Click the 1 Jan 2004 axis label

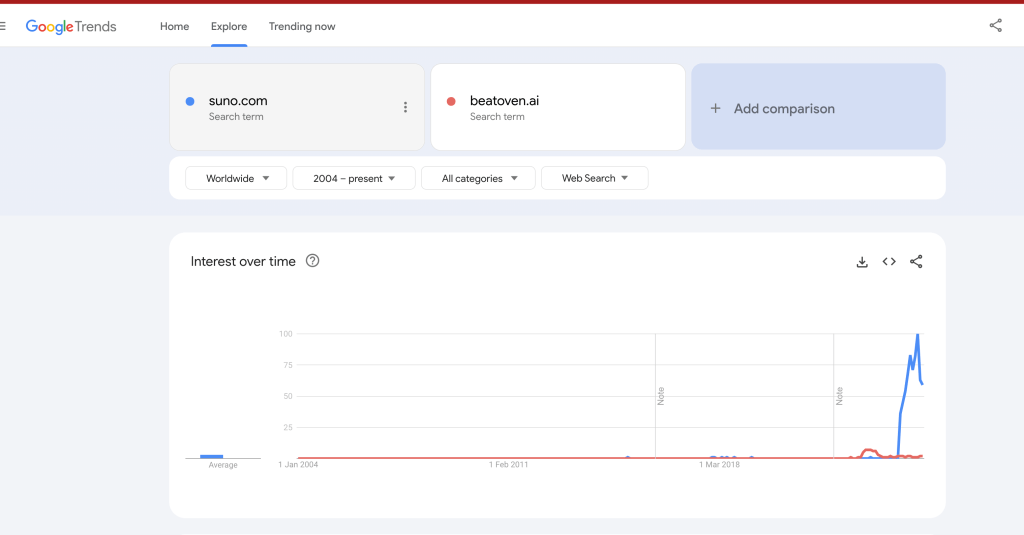298,464
